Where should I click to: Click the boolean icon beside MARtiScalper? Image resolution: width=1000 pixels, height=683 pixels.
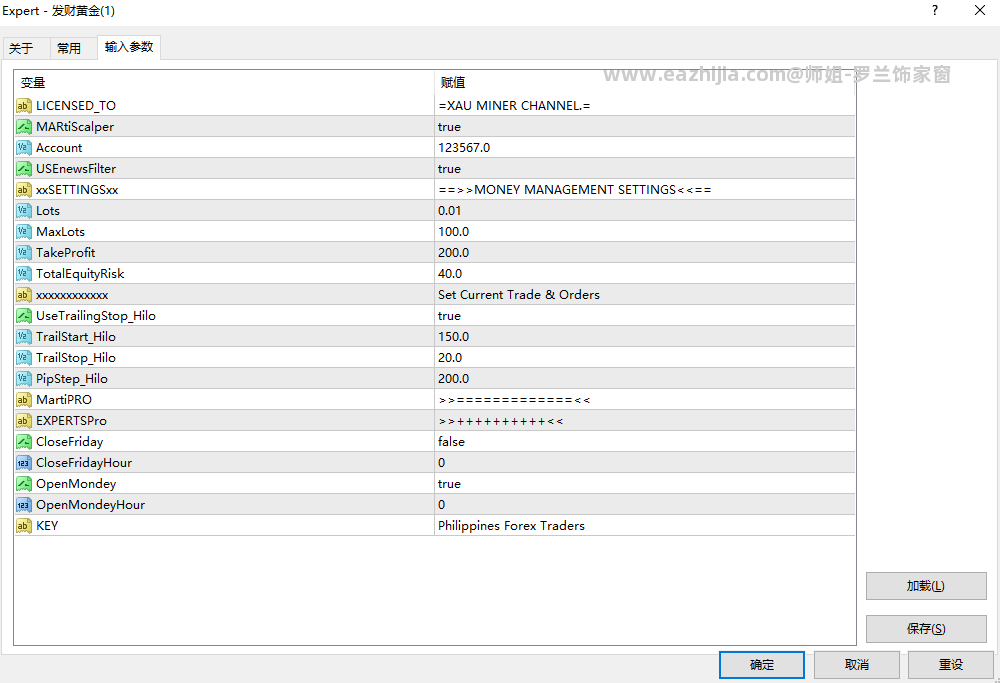[x=24, y=127]
